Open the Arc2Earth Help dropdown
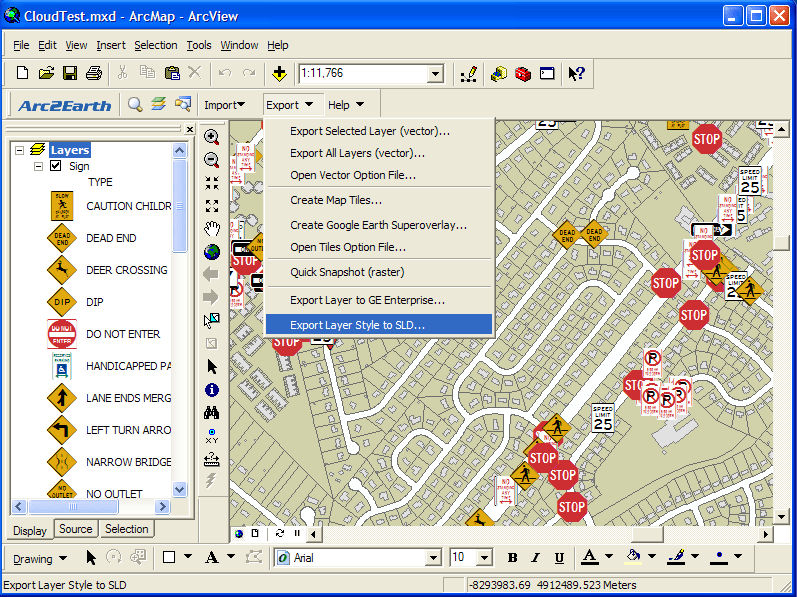The width and height of the screenshot is (797, 597). pos(346,105)
